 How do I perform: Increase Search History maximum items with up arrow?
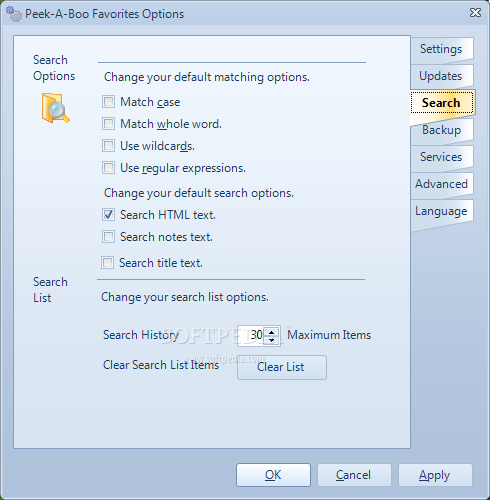(x=272, y=332)
